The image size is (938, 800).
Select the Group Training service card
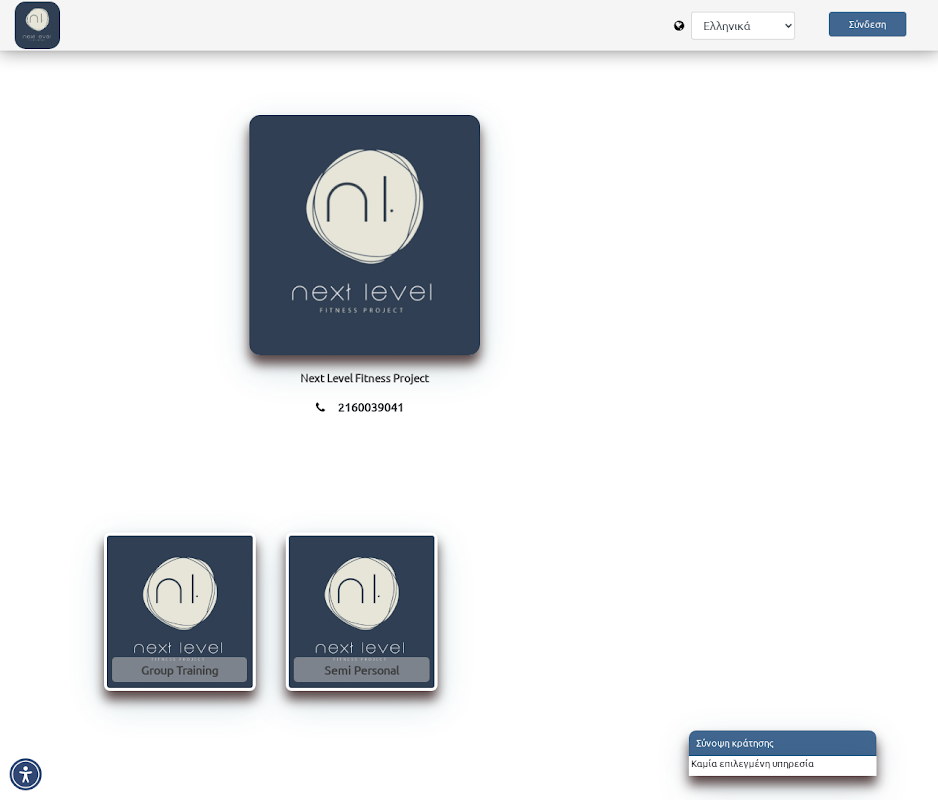(x=180, y=612)
